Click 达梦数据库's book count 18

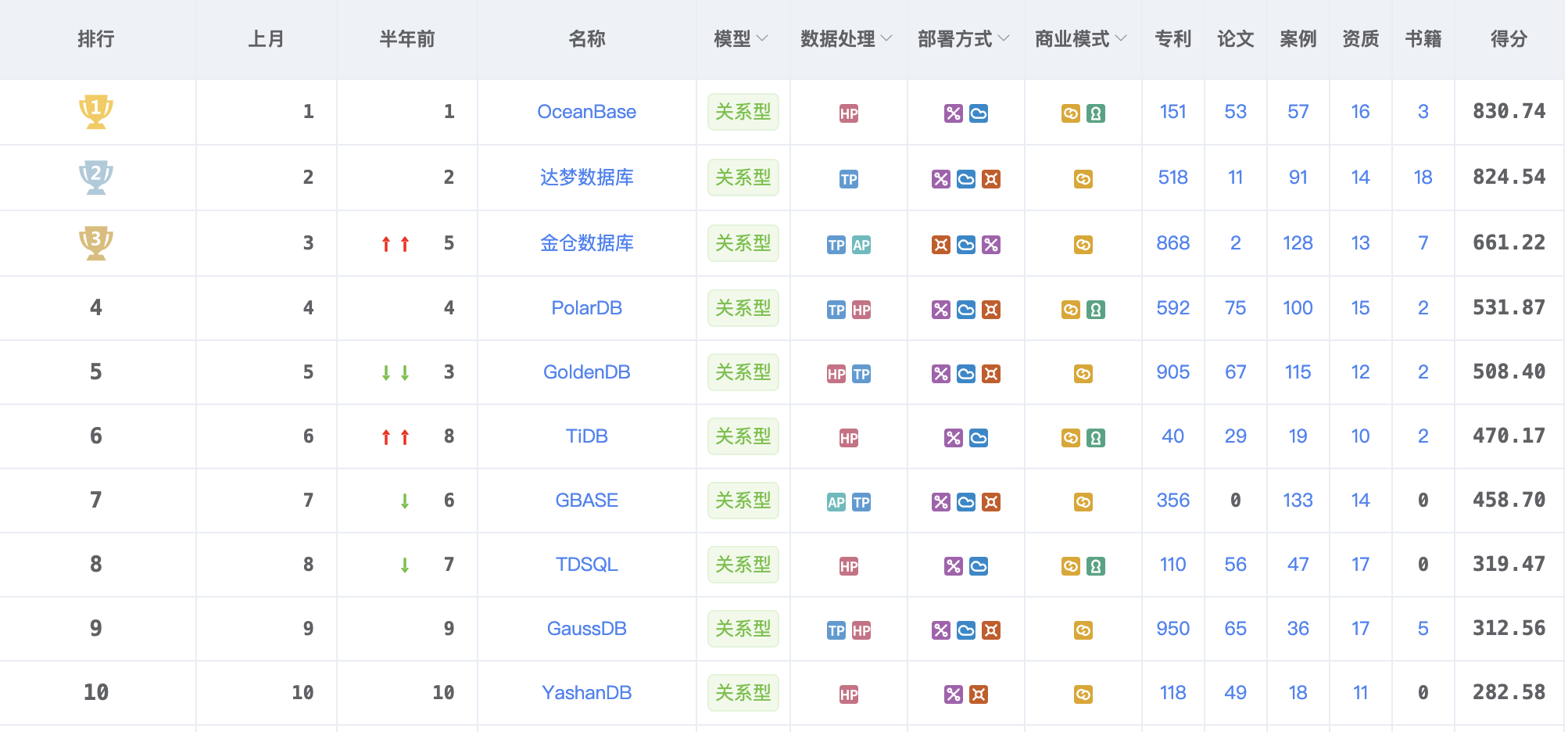tap(1423, 178)
